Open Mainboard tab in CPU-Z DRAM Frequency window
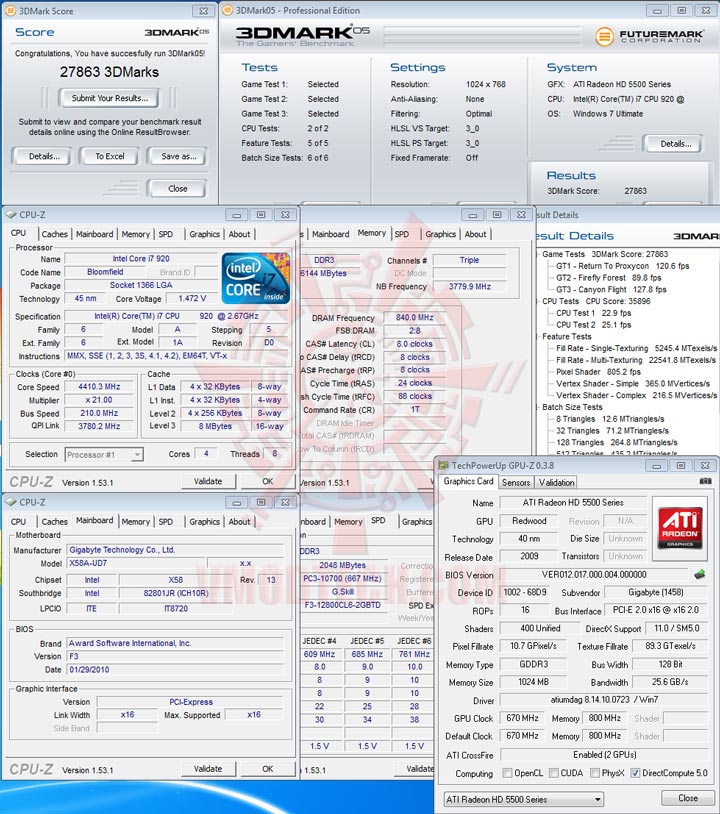Image resolution: width=720 pixels, height=814 pixels. [x=331, y=234]
